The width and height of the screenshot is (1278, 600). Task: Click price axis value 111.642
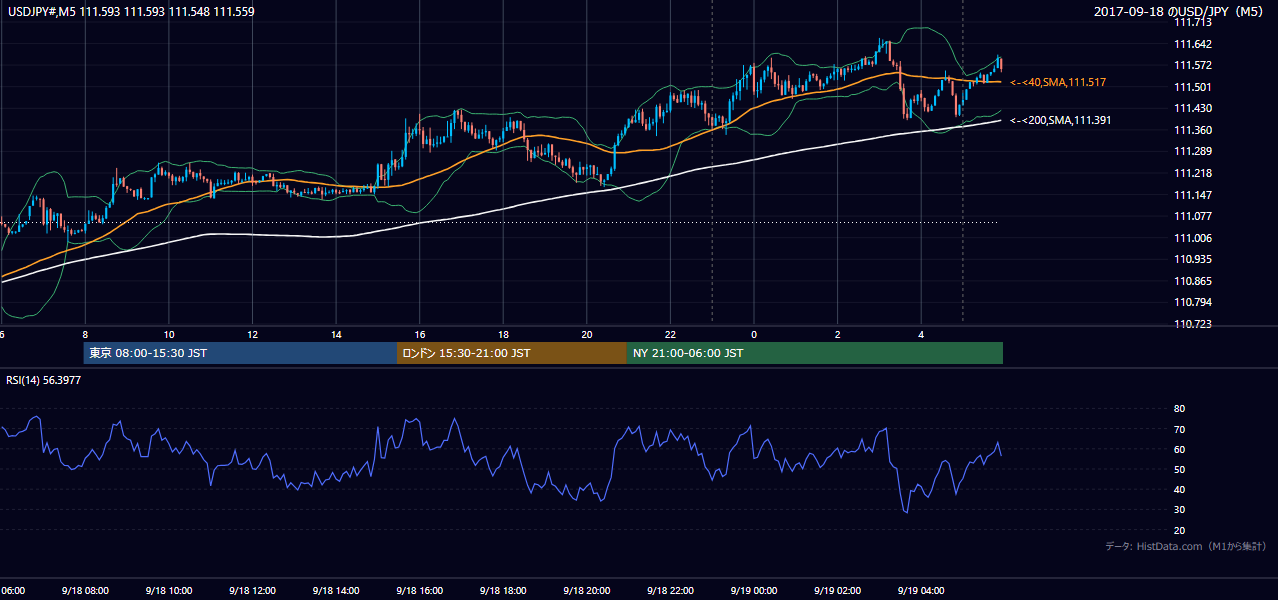[1193, 44]
